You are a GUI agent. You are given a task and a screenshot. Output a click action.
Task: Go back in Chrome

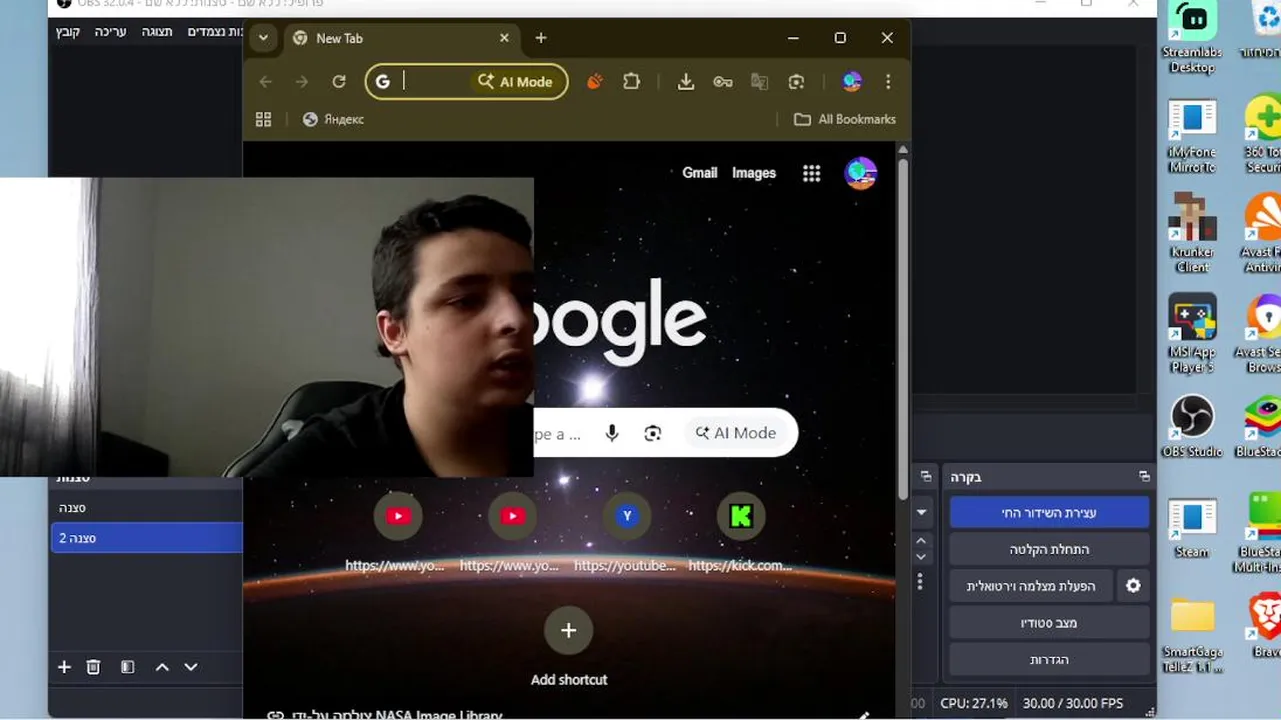click(x=266, y=82)
